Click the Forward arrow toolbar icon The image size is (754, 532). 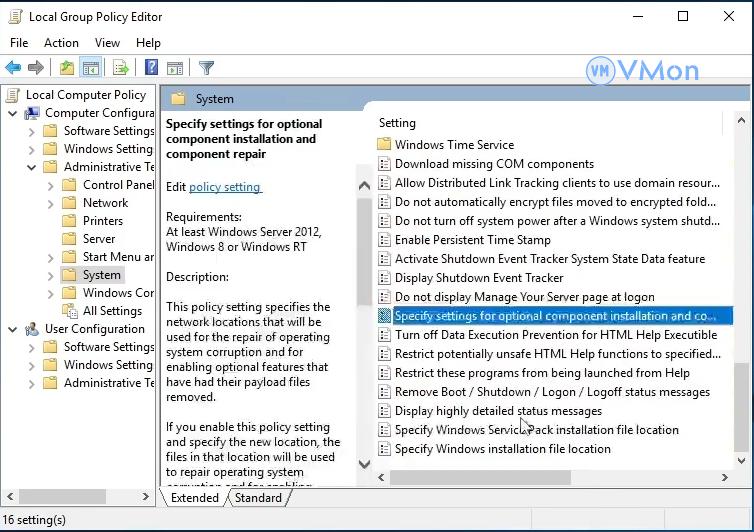click(36, 68)
